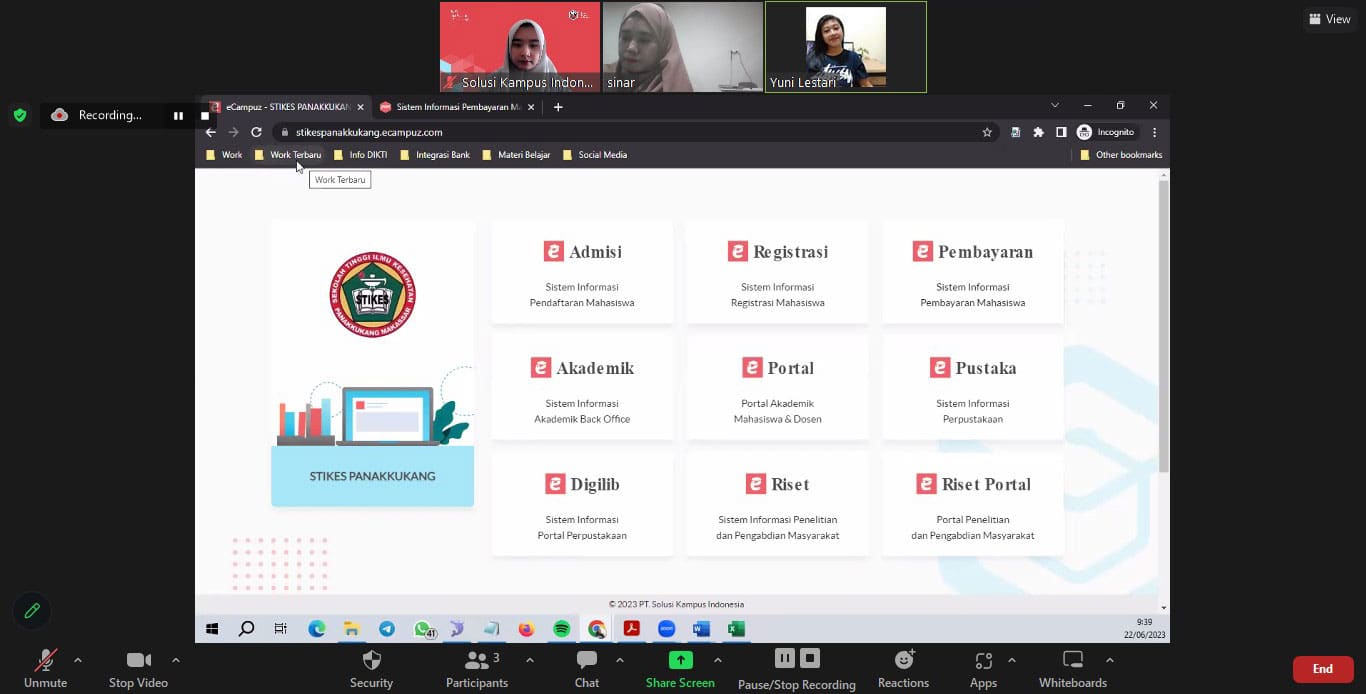
Task: Open the Riset Portal card
Action: [x=973, y=504]
